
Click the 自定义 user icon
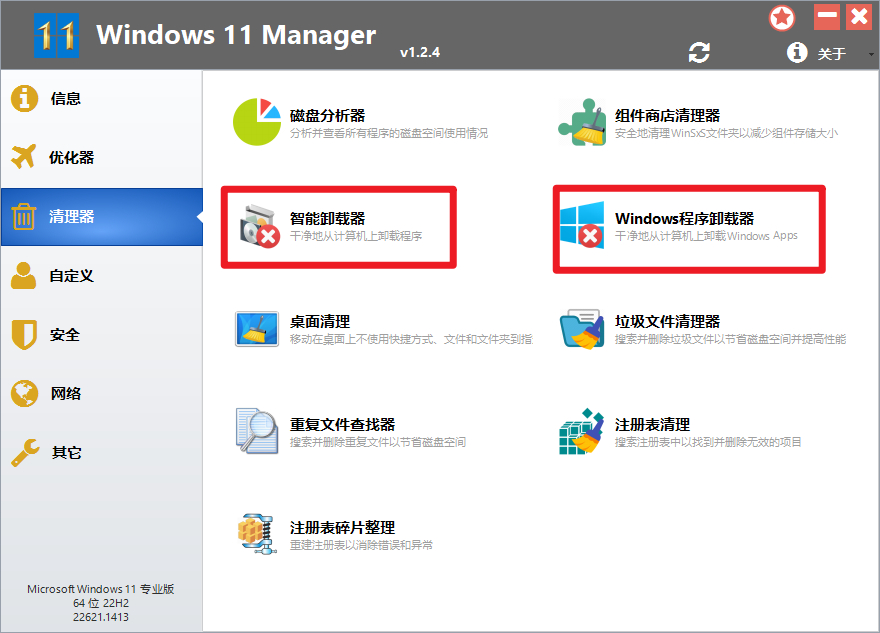(x=24, y=276)
